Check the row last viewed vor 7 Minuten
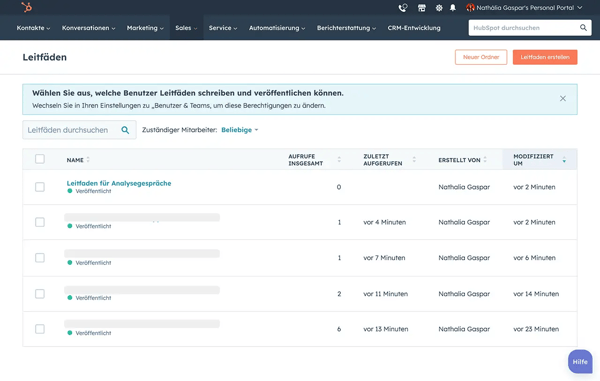Screen dimensions: 600x381 [40, 257]
